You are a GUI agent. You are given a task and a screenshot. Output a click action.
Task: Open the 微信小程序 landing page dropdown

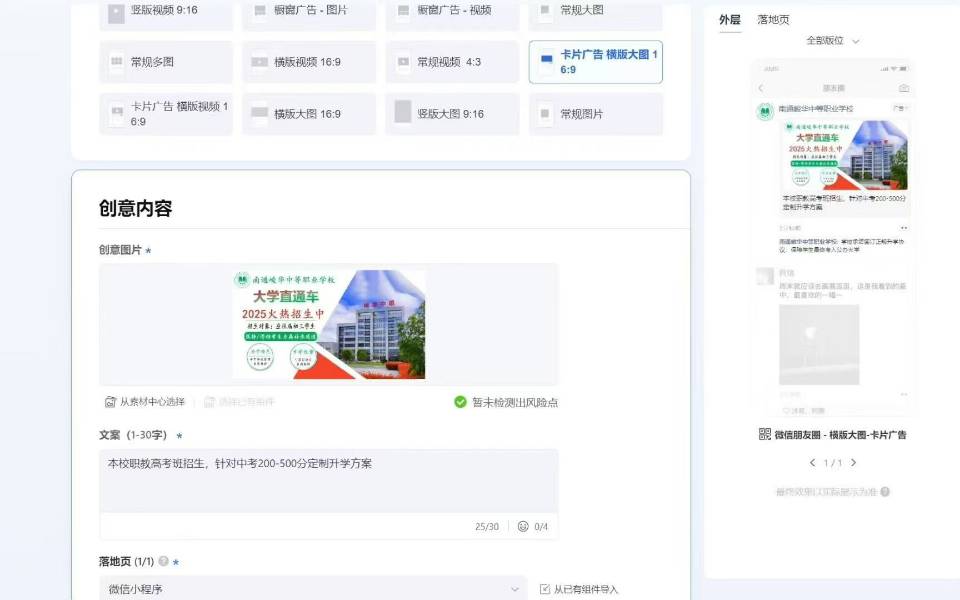(313, 588)
